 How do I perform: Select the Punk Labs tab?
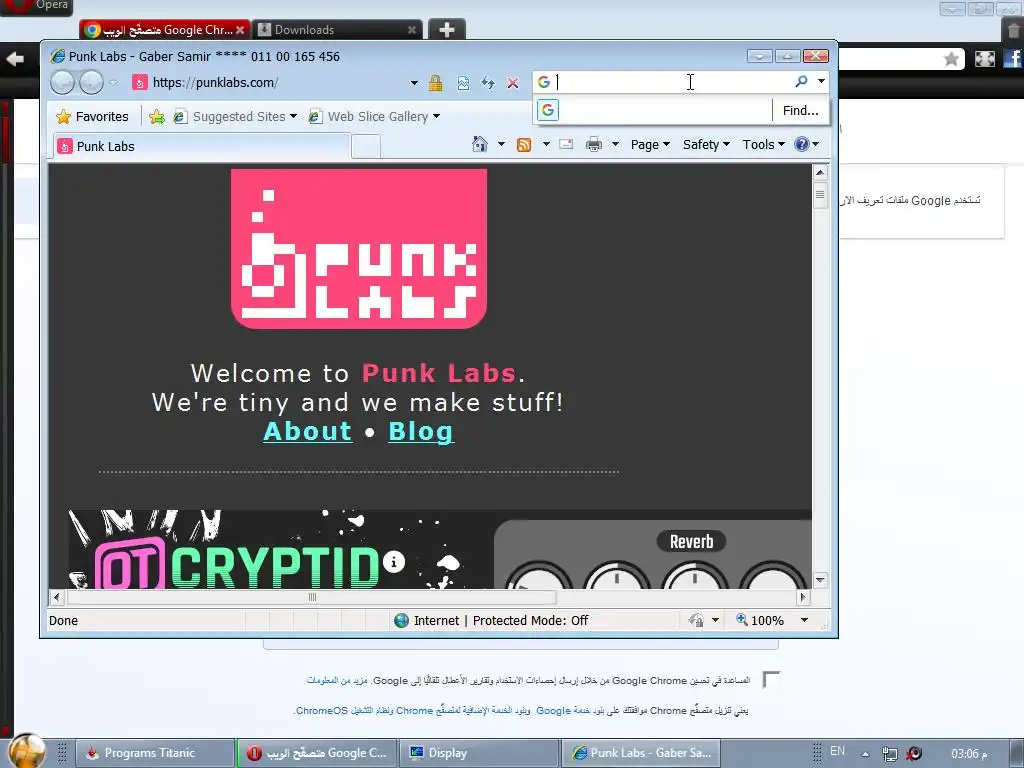click(202, 146)
